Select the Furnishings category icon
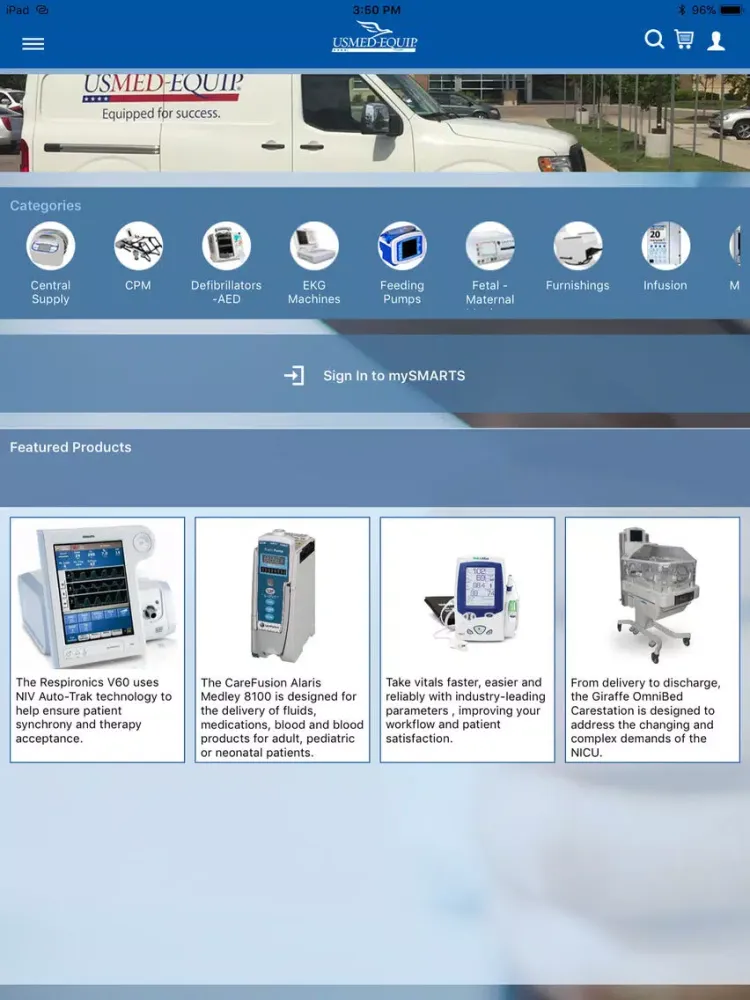Viewport: 750px width, 1000px height. pyautogui.click(x=578, y=246)
